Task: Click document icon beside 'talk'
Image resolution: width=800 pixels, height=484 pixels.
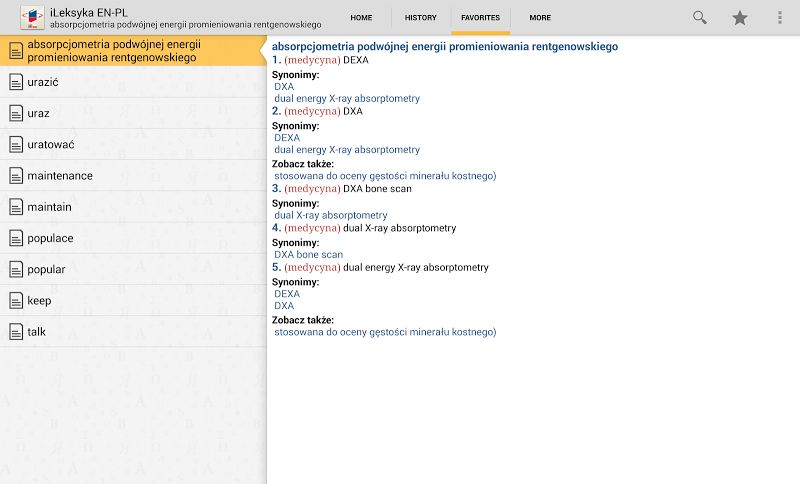Action: click(x=15, y=332)
